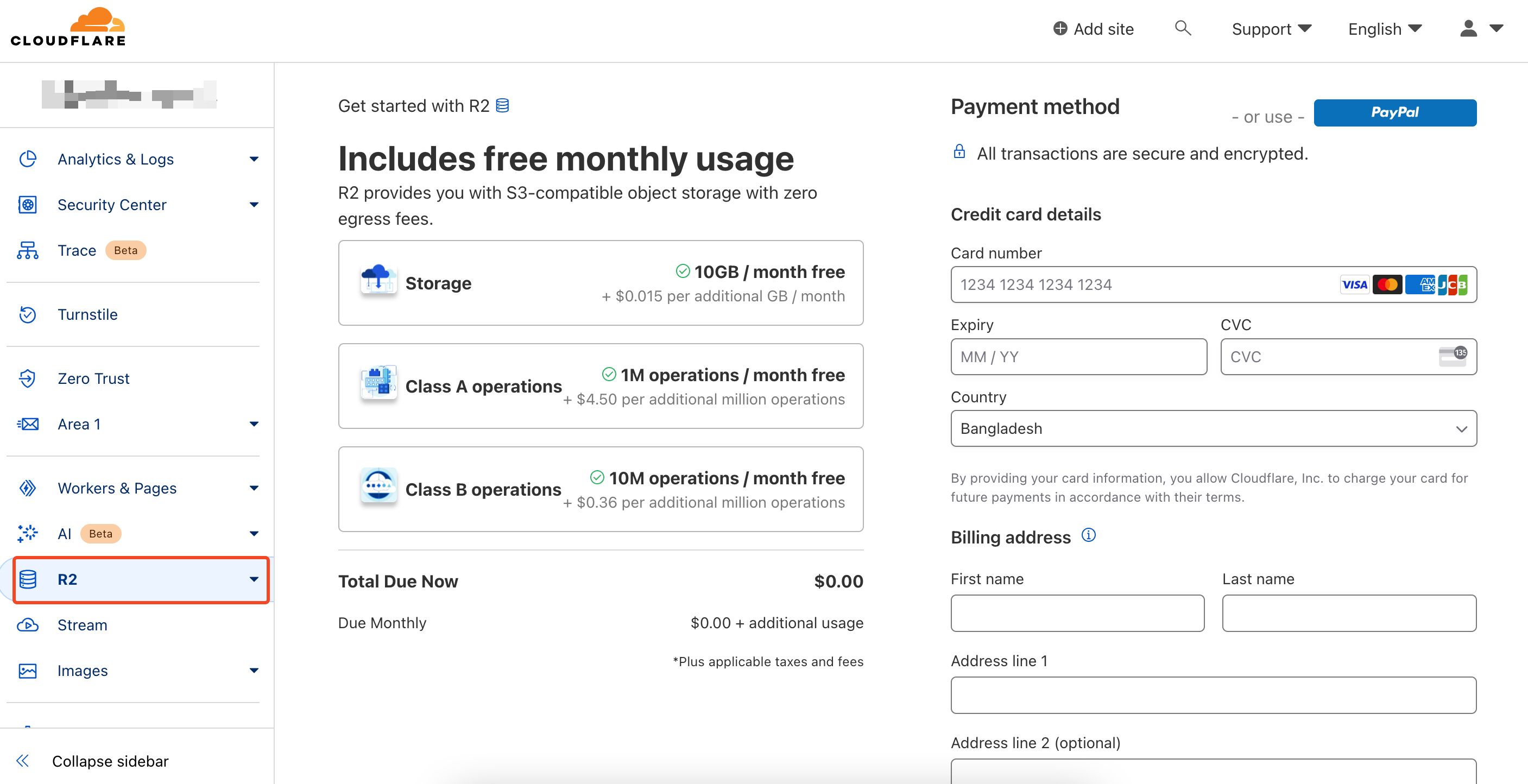1528x784 pixels.
Task: Click the Workers & Pages icon
Action: 27,488
